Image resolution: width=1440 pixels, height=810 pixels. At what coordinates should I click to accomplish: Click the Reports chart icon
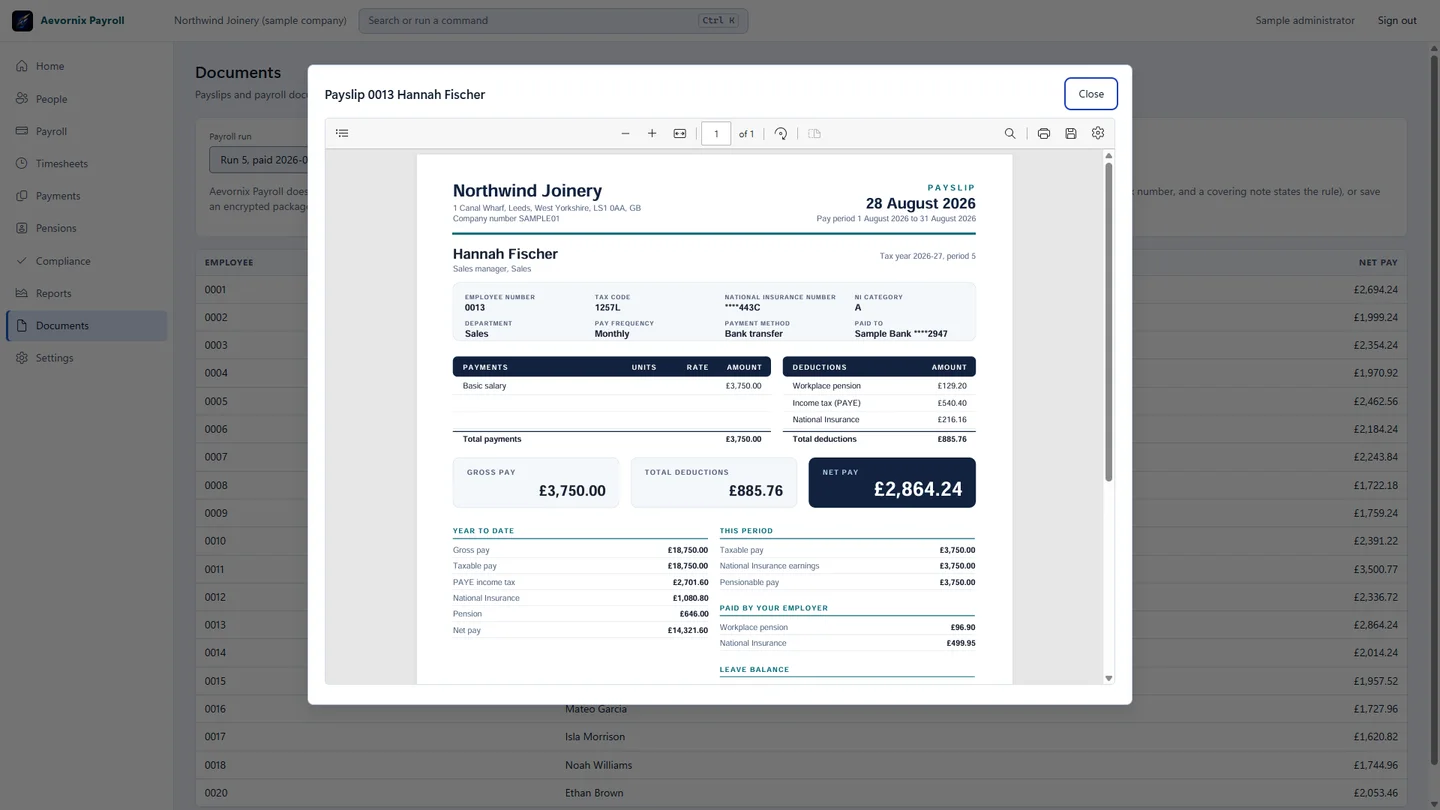click(22, 293)
